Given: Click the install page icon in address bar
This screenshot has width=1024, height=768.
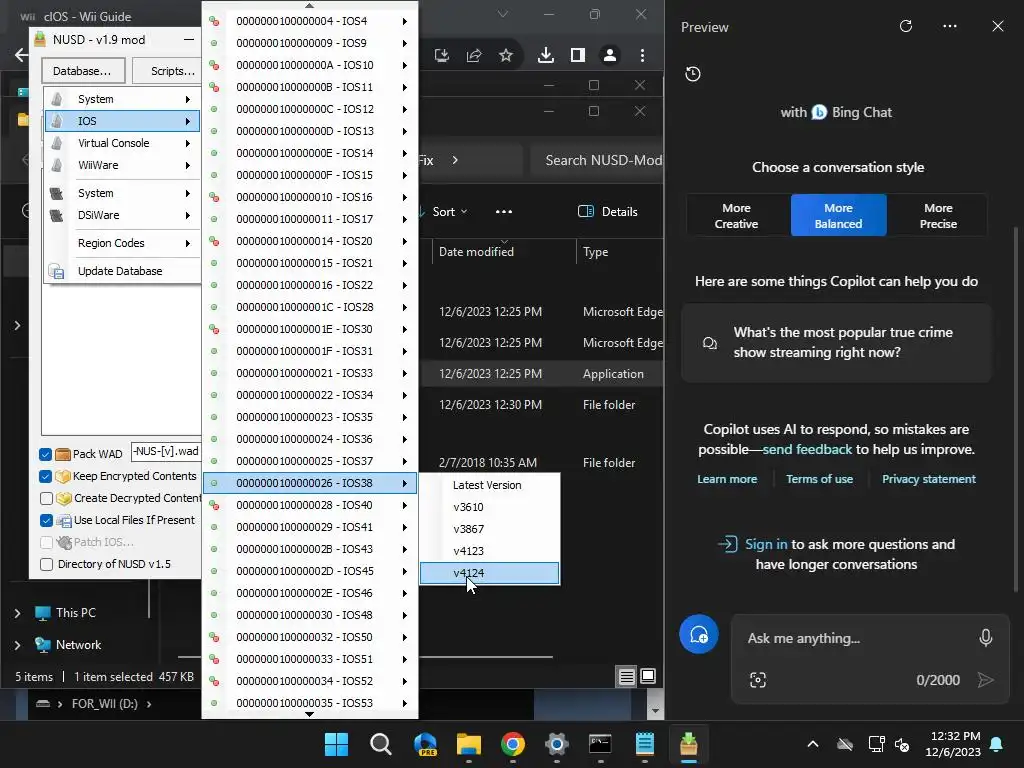Looking at the screenshot, I should [441, 56].
